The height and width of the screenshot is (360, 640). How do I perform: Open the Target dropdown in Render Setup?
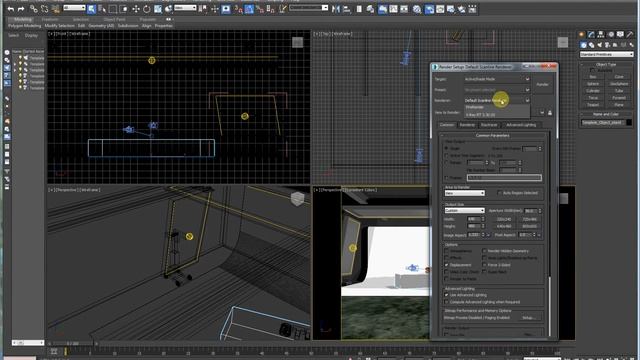(496, 79)
